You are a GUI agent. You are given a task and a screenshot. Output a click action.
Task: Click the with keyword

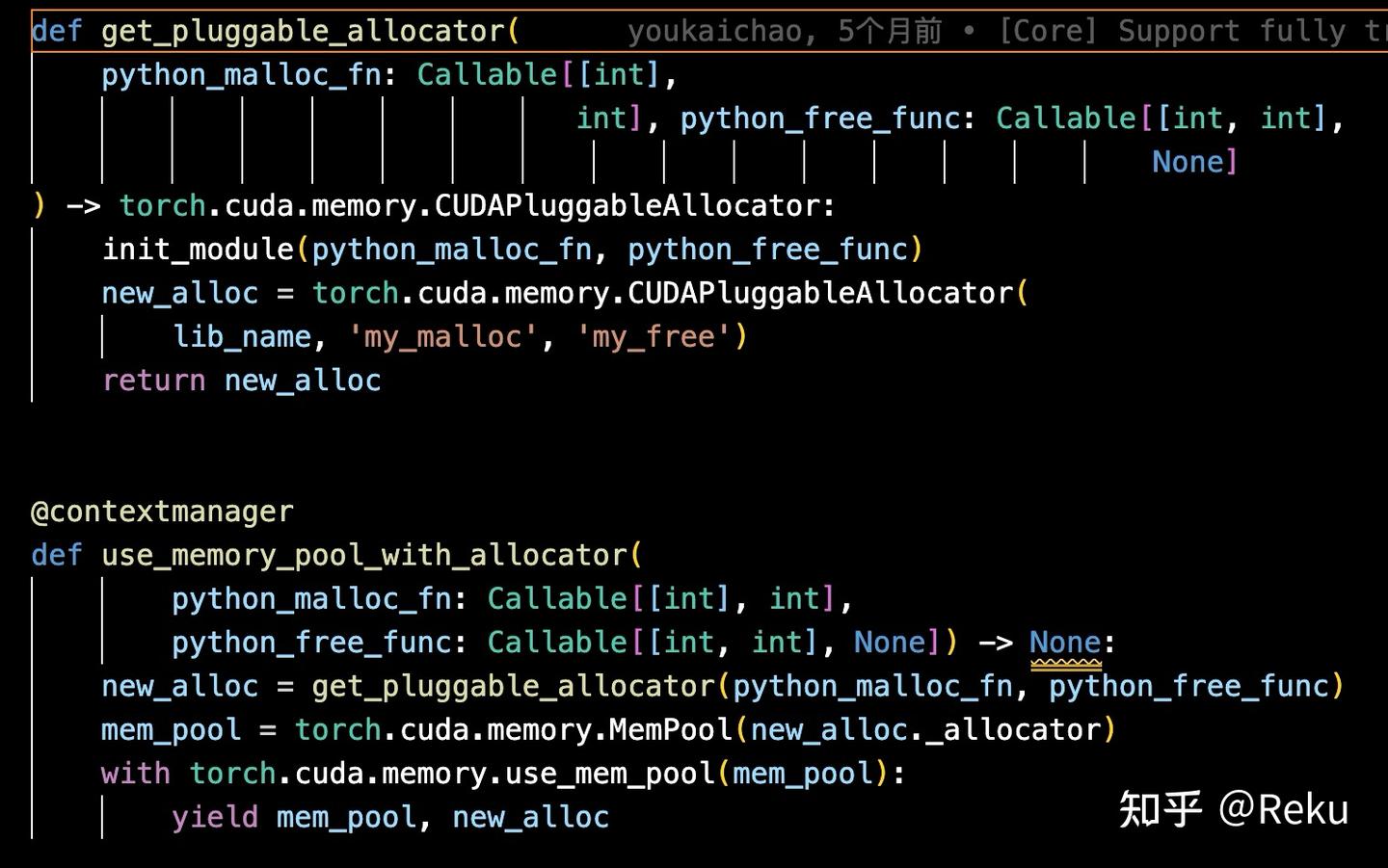(135, 774)
